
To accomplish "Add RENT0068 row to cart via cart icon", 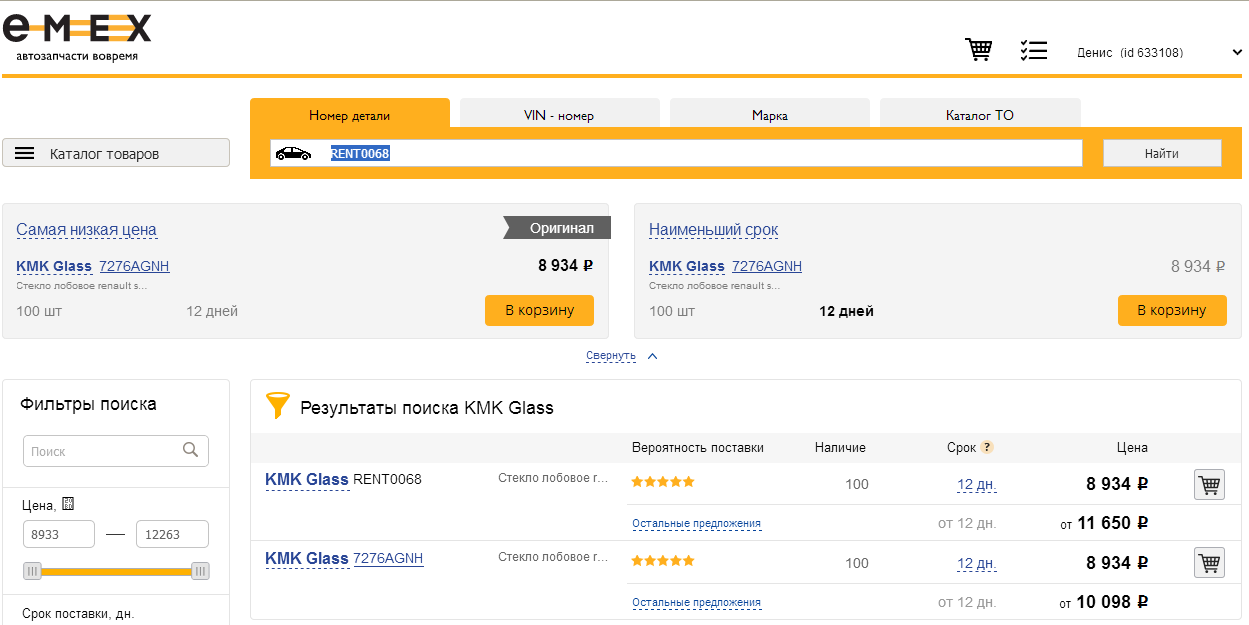I will pyautogui.click(x=1209, y=485).
